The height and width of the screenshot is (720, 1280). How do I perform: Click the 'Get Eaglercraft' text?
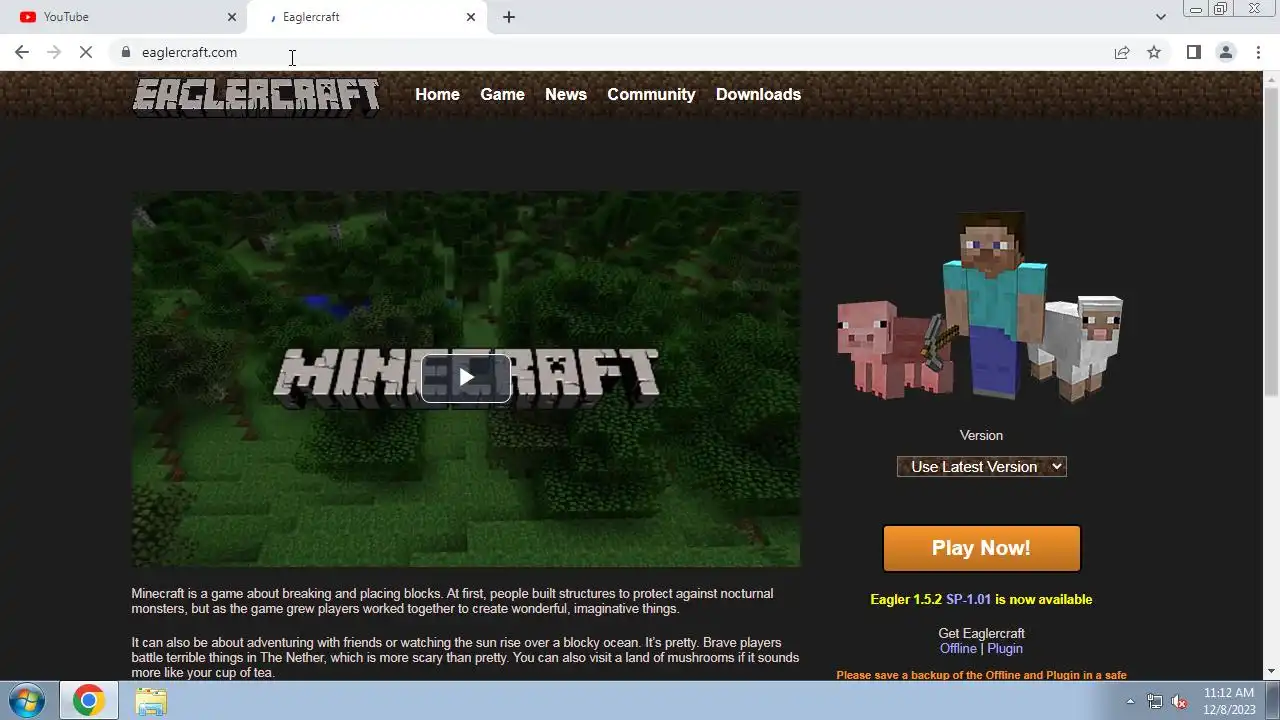click(x=981, y=633)
